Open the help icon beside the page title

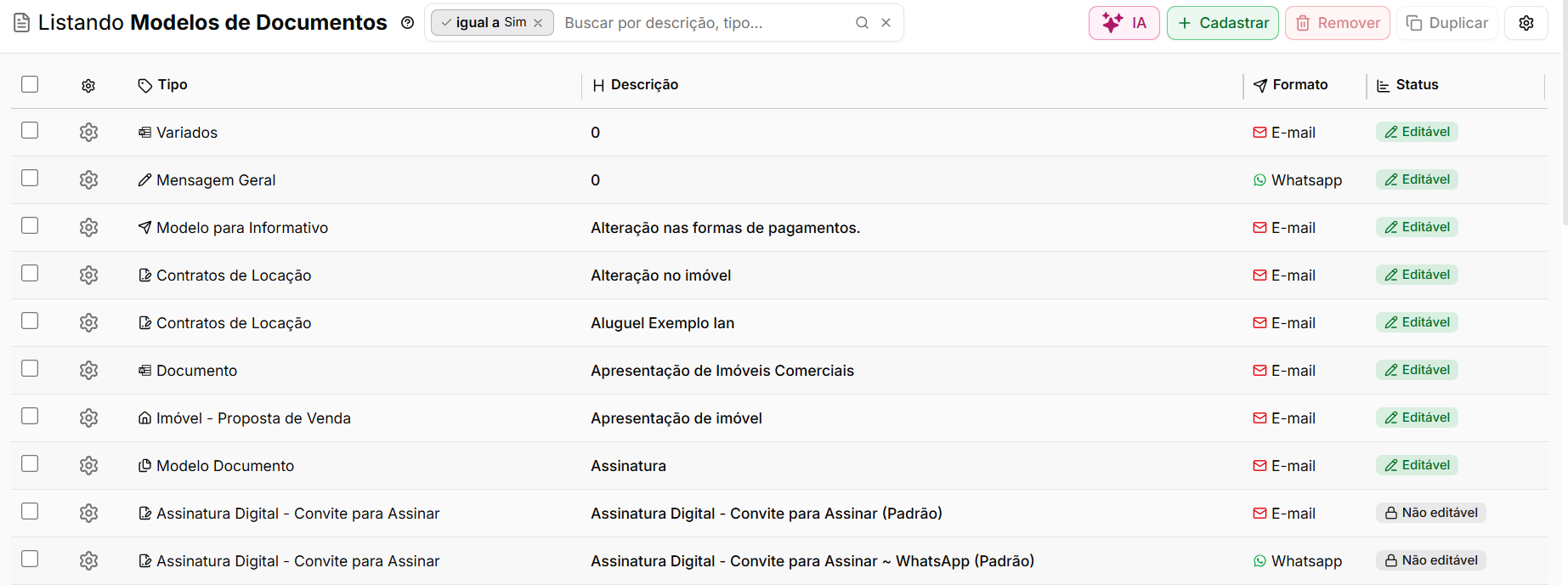[x=408, y=23]
